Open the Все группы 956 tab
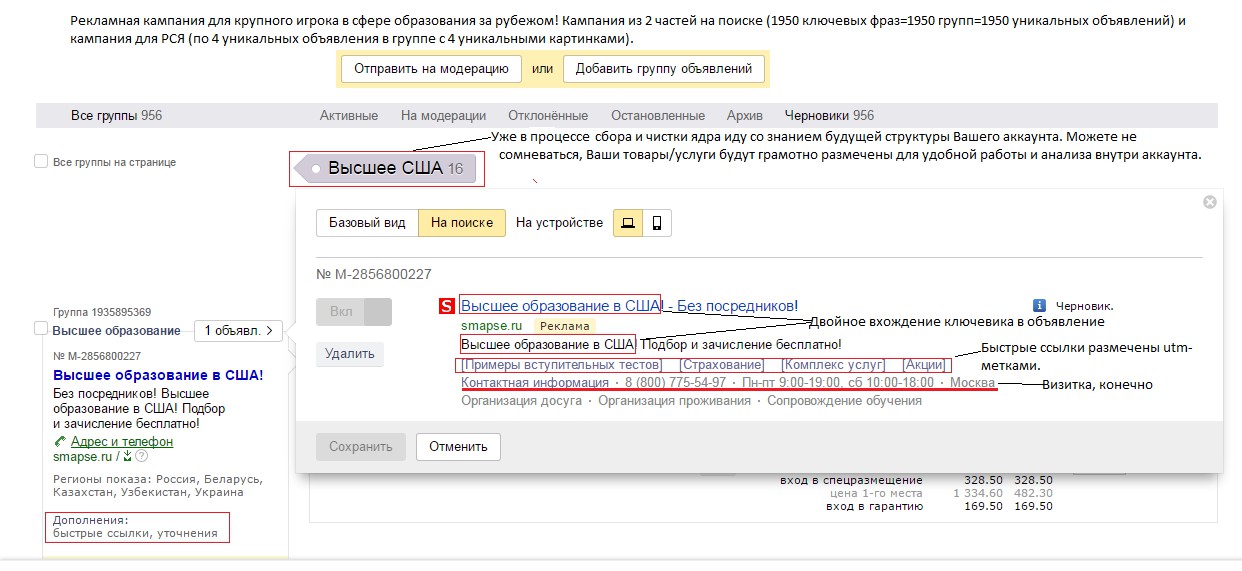Screen dimensions: 1242x571 [x=116, y=115]
